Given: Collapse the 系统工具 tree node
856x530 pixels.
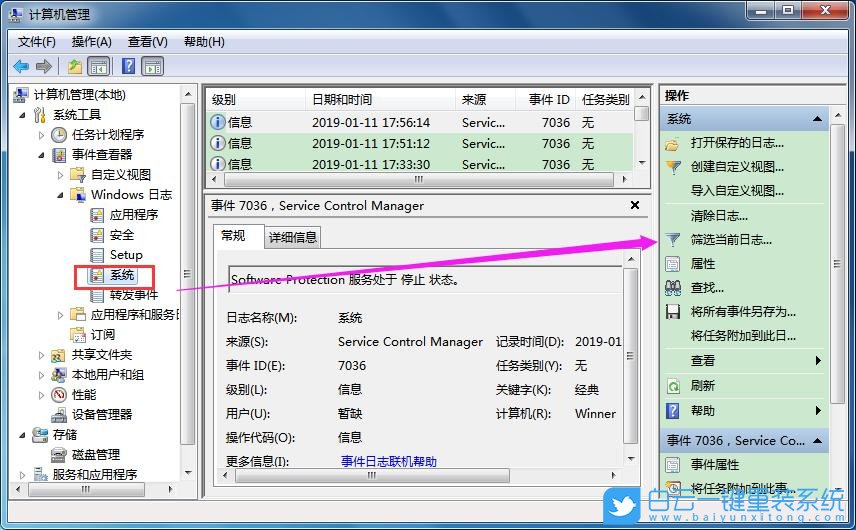Looking at the screenshot, I should (x=22, y=115).
